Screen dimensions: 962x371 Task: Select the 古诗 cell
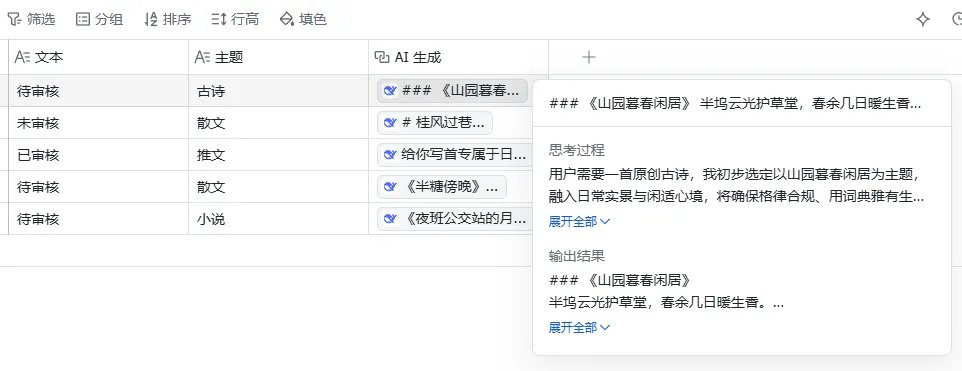pos(279,91)
